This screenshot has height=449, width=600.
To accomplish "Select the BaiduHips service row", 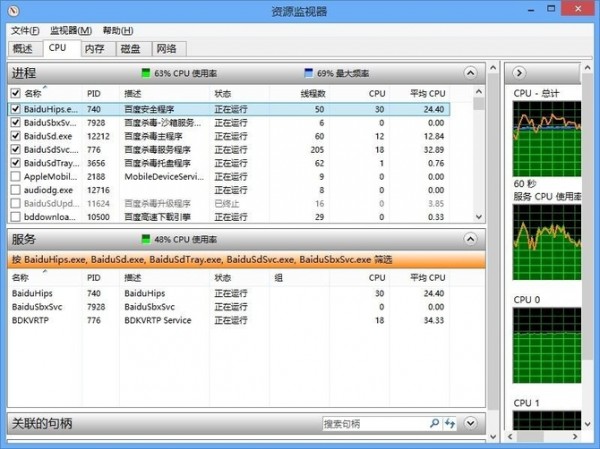I will [229, 293].
